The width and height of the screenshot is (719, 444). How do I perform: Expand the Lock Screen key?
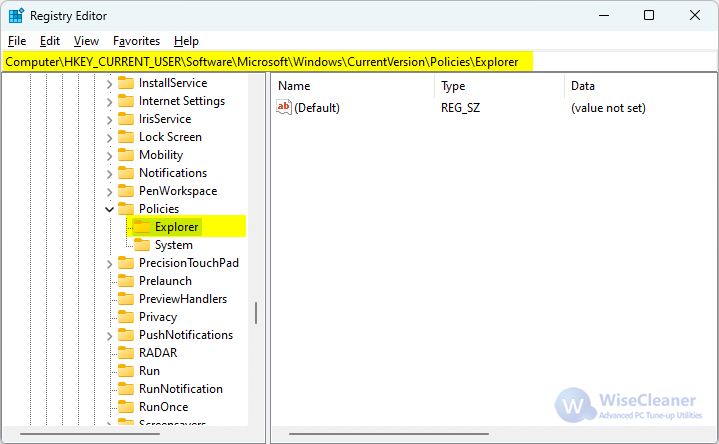point(109,138)
